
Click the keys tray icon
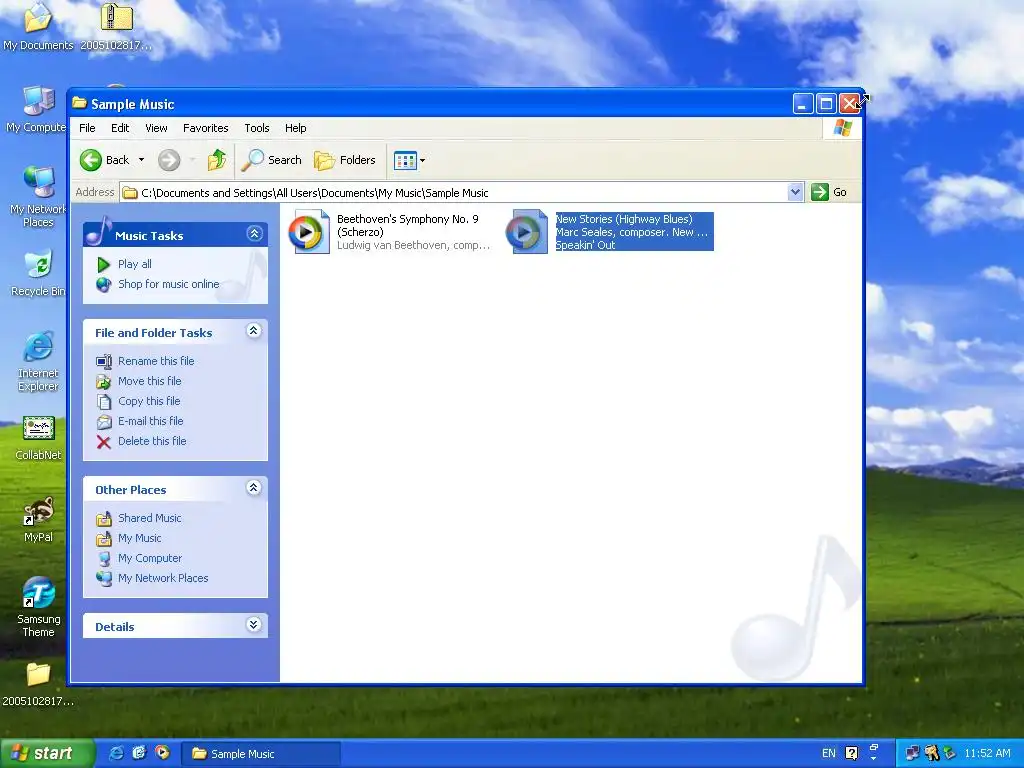click(x=932, y=754)
